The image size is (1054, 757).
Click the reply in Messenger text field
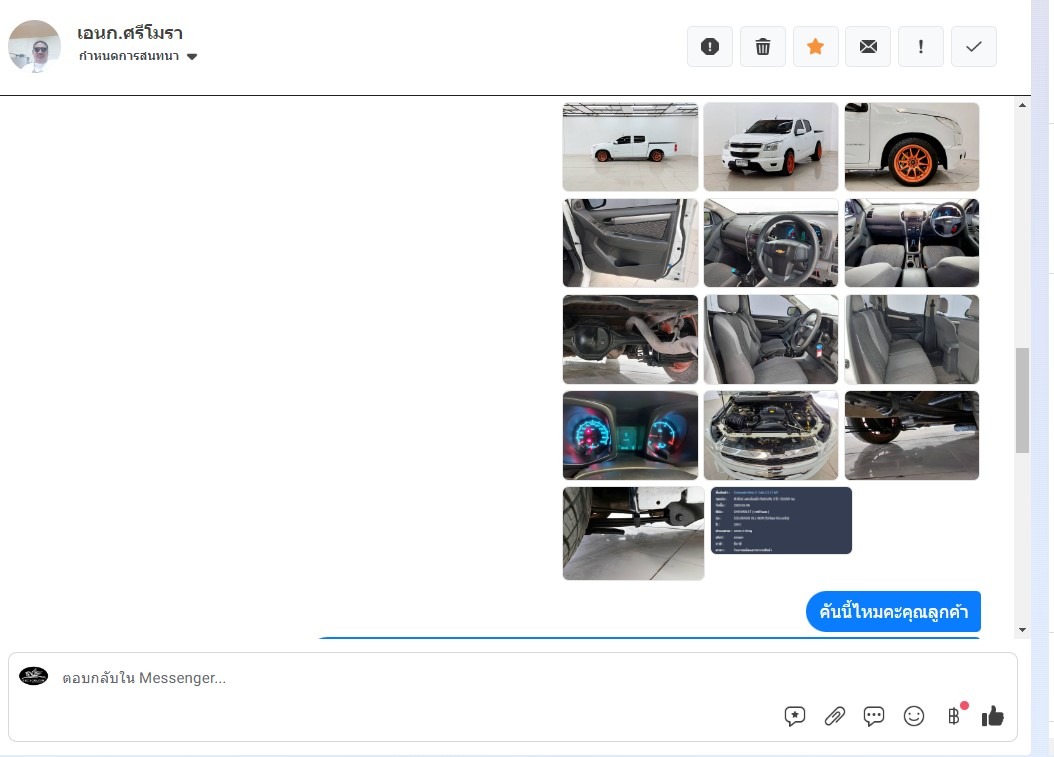pos(400,678)
